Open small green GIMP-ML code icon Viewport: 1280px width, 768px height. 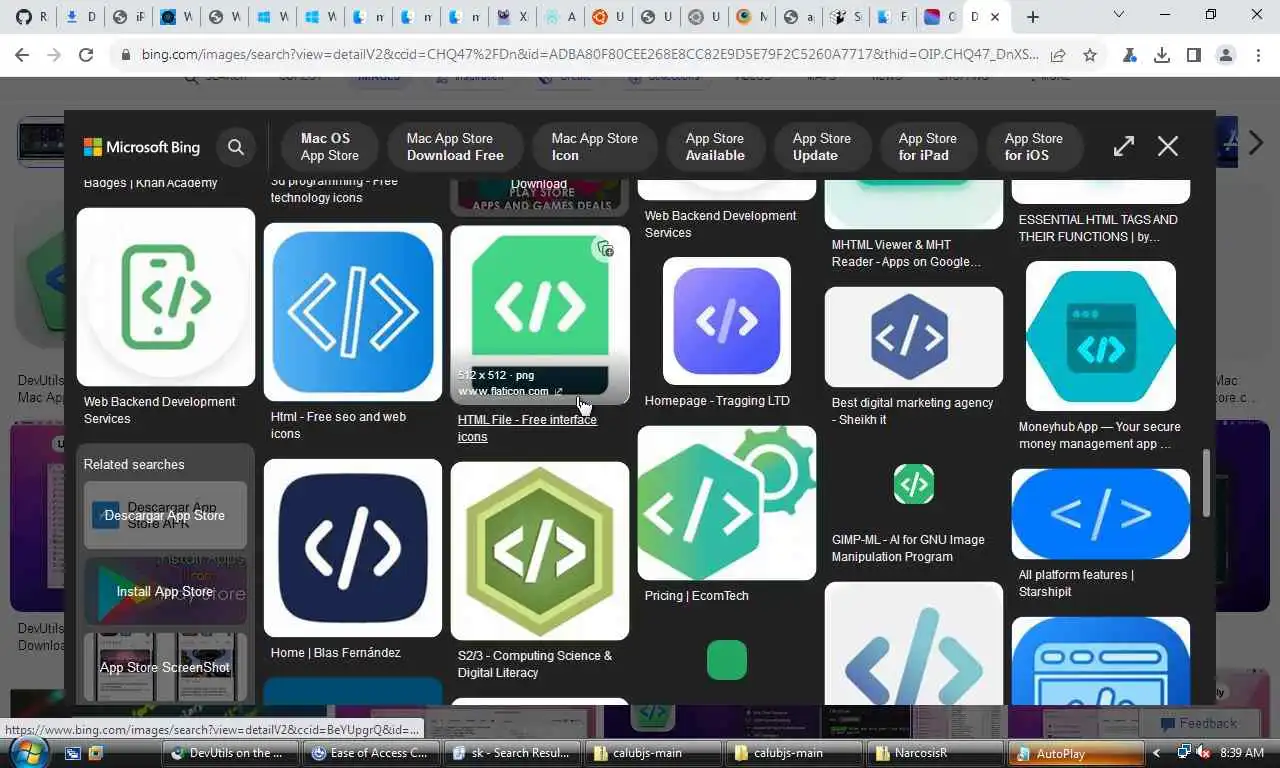[914, 484]
